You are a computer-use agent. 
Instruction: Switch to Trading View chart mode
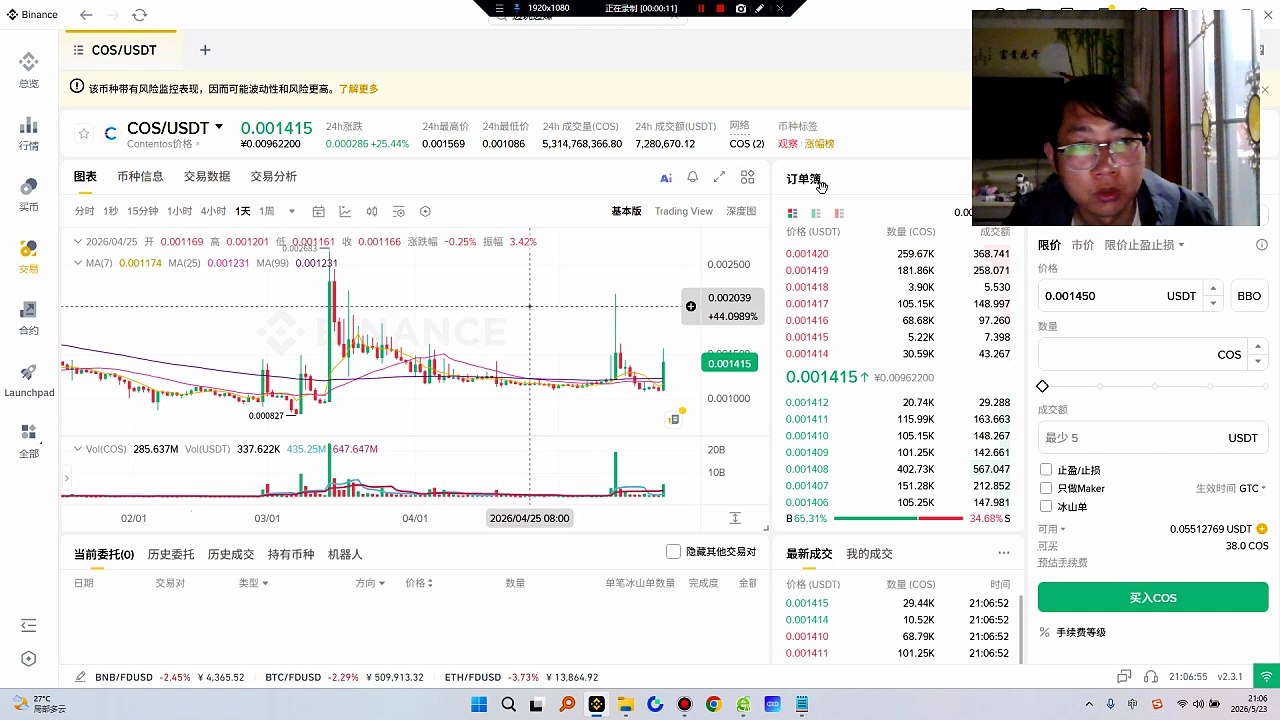pyautogui.click(x=684, y=211)
